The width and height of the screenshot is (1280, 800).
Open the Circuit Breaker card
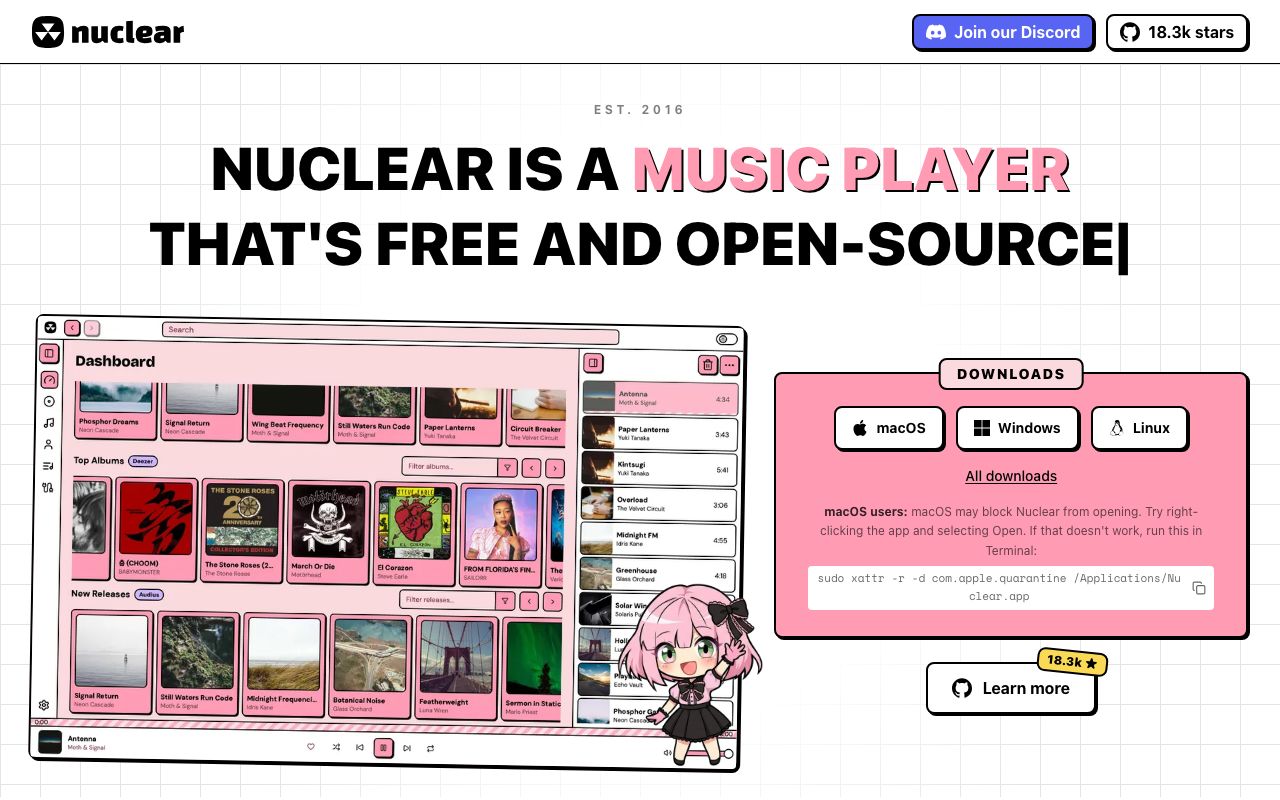[537, 416]
